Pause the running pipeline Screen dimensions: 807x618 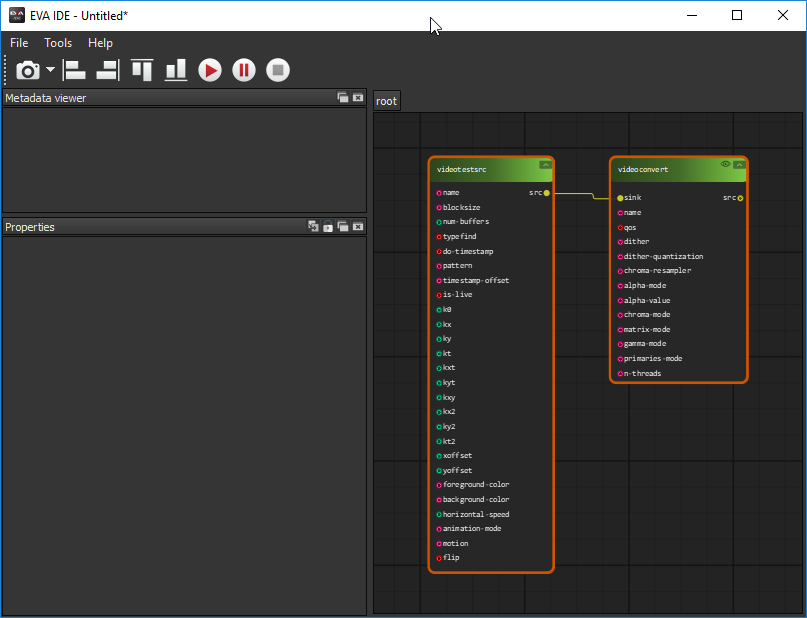[244, 70]
